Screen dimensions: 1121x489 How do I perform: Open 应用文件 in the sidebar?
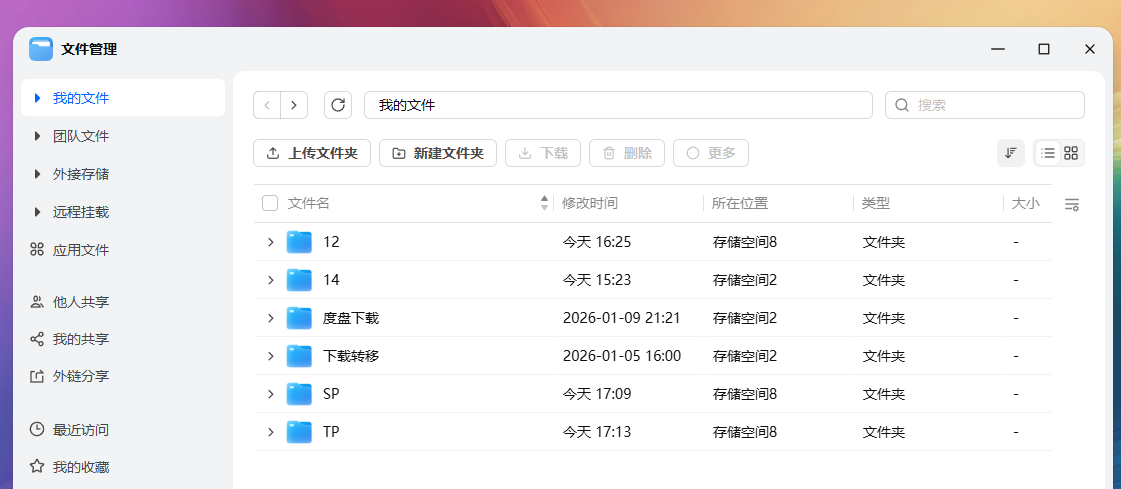tap(80, 250)
